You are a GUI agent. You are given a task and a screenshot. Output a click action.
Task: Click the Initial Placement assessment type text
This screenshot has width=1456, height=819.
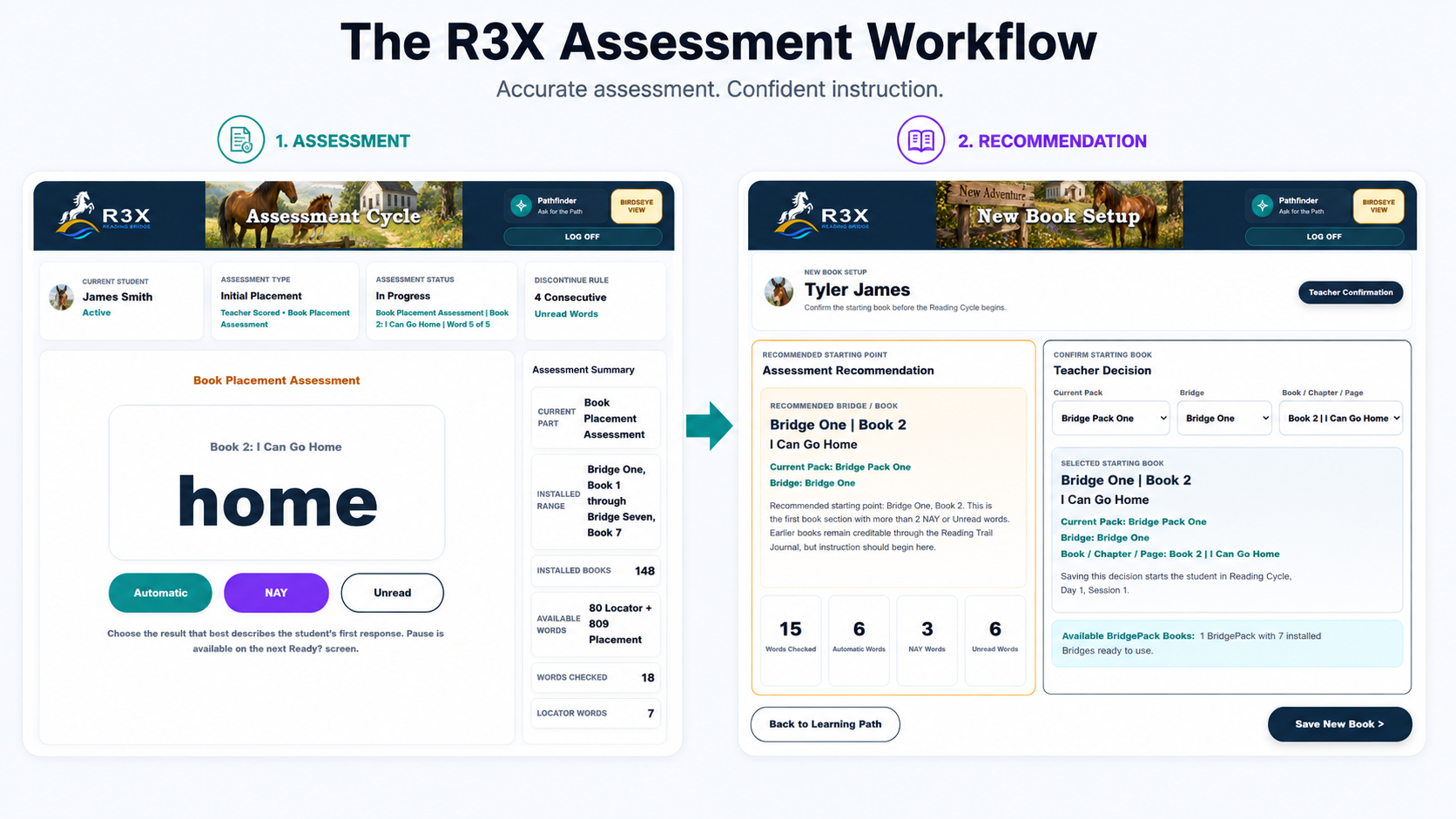tap(261, 296)
